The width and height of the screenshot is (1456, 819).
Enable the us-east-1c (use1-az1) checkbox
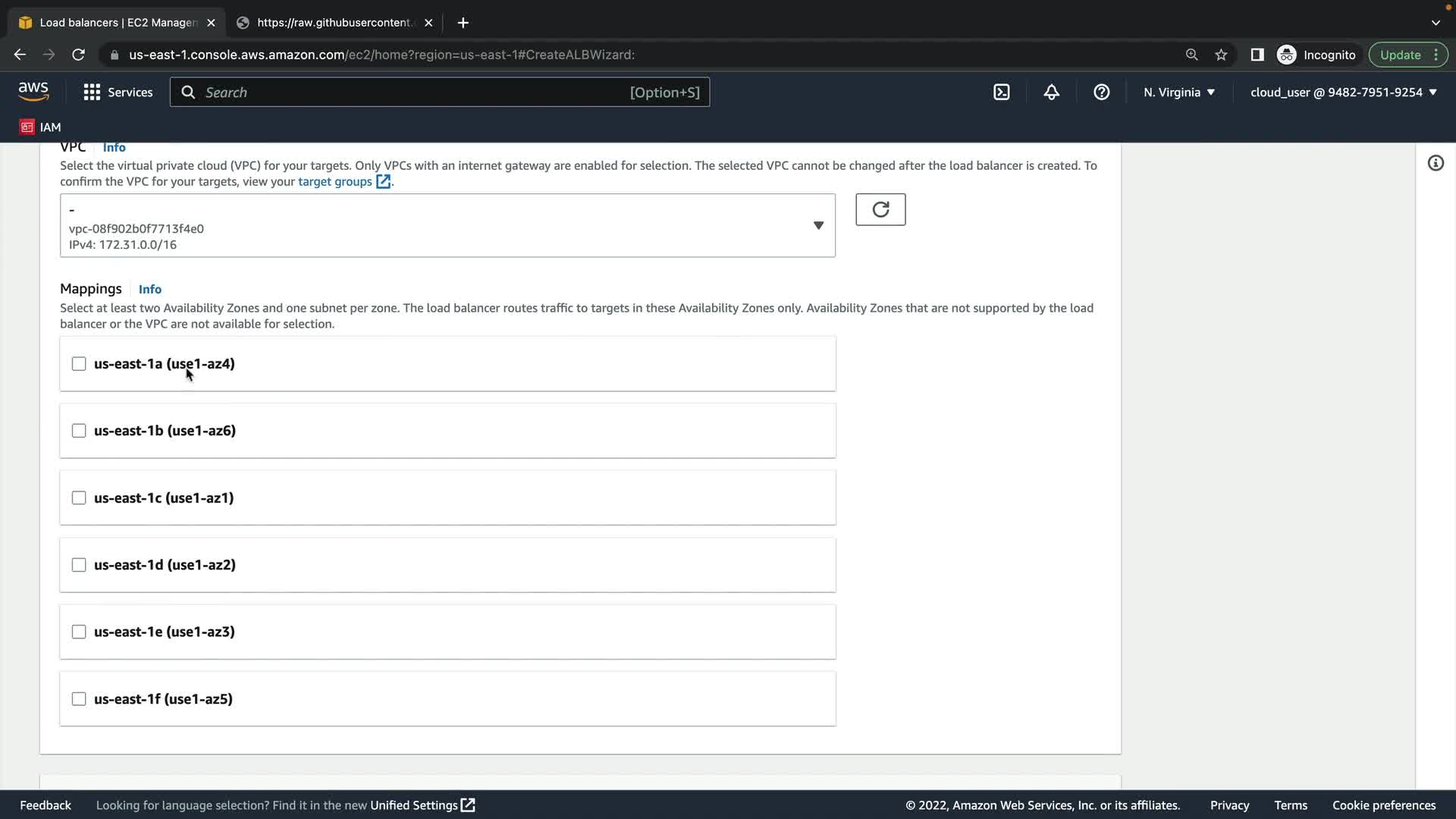pyautogui.click(x=79, y=498)
